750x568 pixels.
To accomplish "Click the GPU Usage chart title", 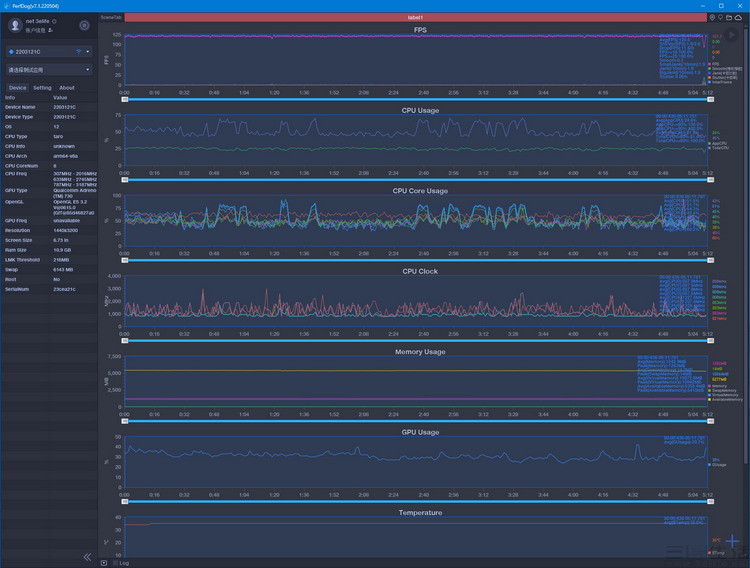I will pos(420,432).
